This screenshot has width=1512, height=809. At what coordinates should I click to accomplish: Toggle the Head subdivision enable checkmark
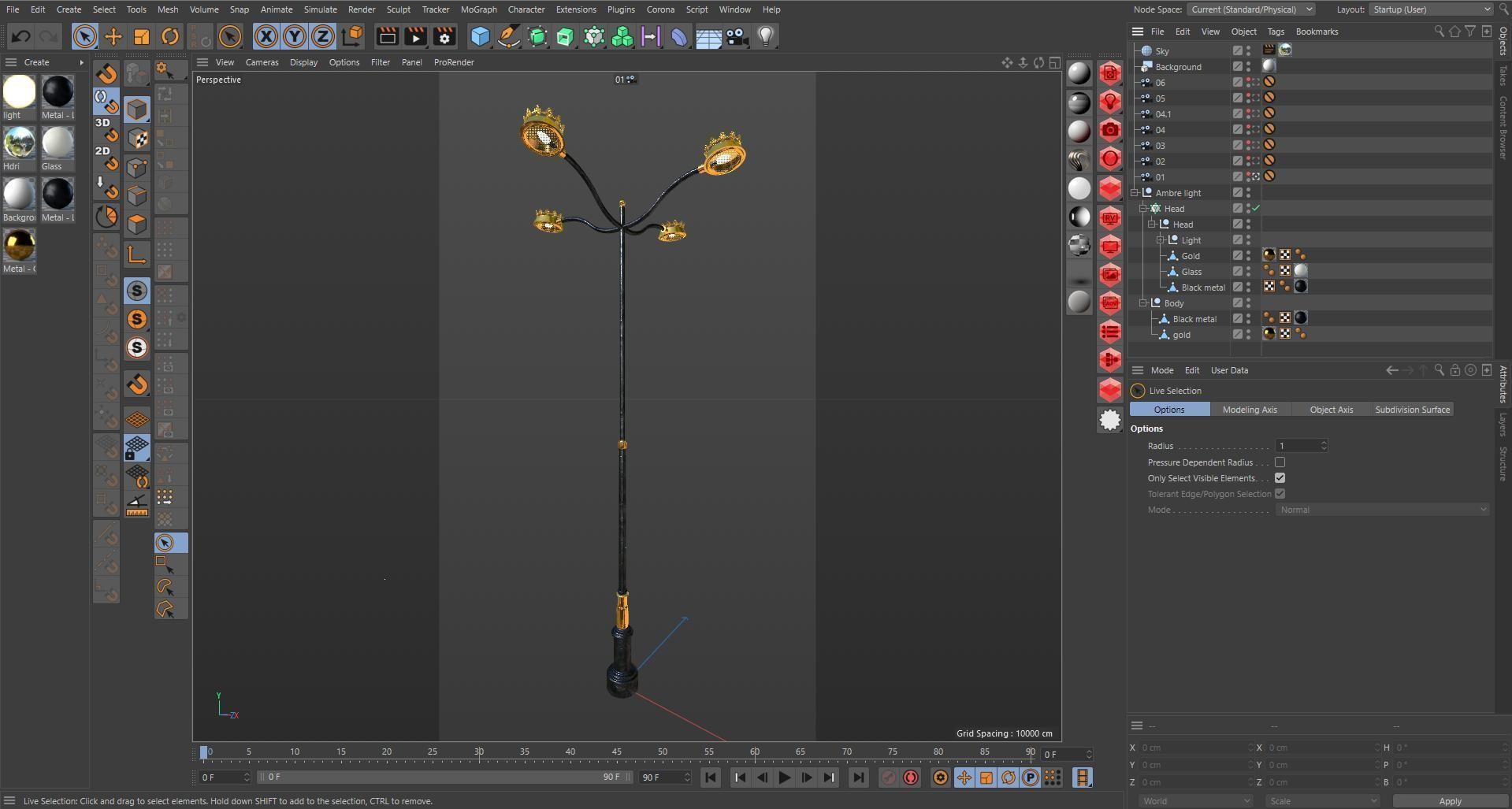pyautogui.click(x=1256, y=209)
